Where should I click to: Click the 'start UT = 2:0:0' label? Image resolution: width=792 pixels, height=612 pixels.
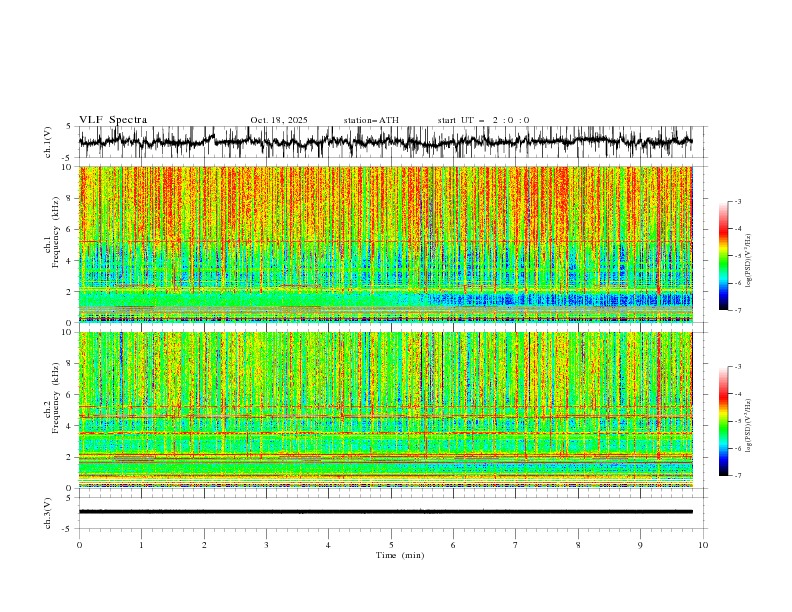click(483, 120)
